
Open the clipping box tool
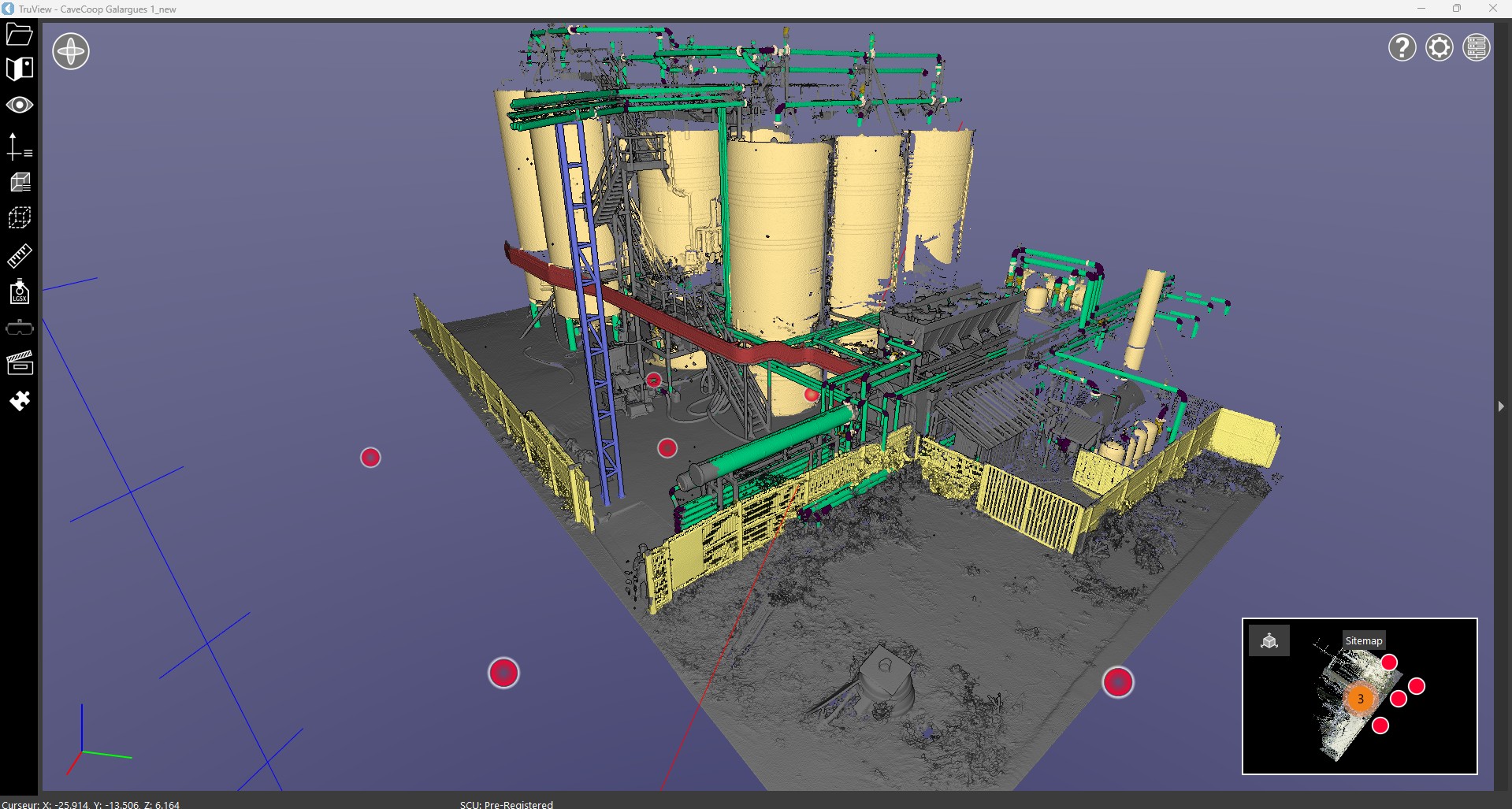(x=20, y=217)
